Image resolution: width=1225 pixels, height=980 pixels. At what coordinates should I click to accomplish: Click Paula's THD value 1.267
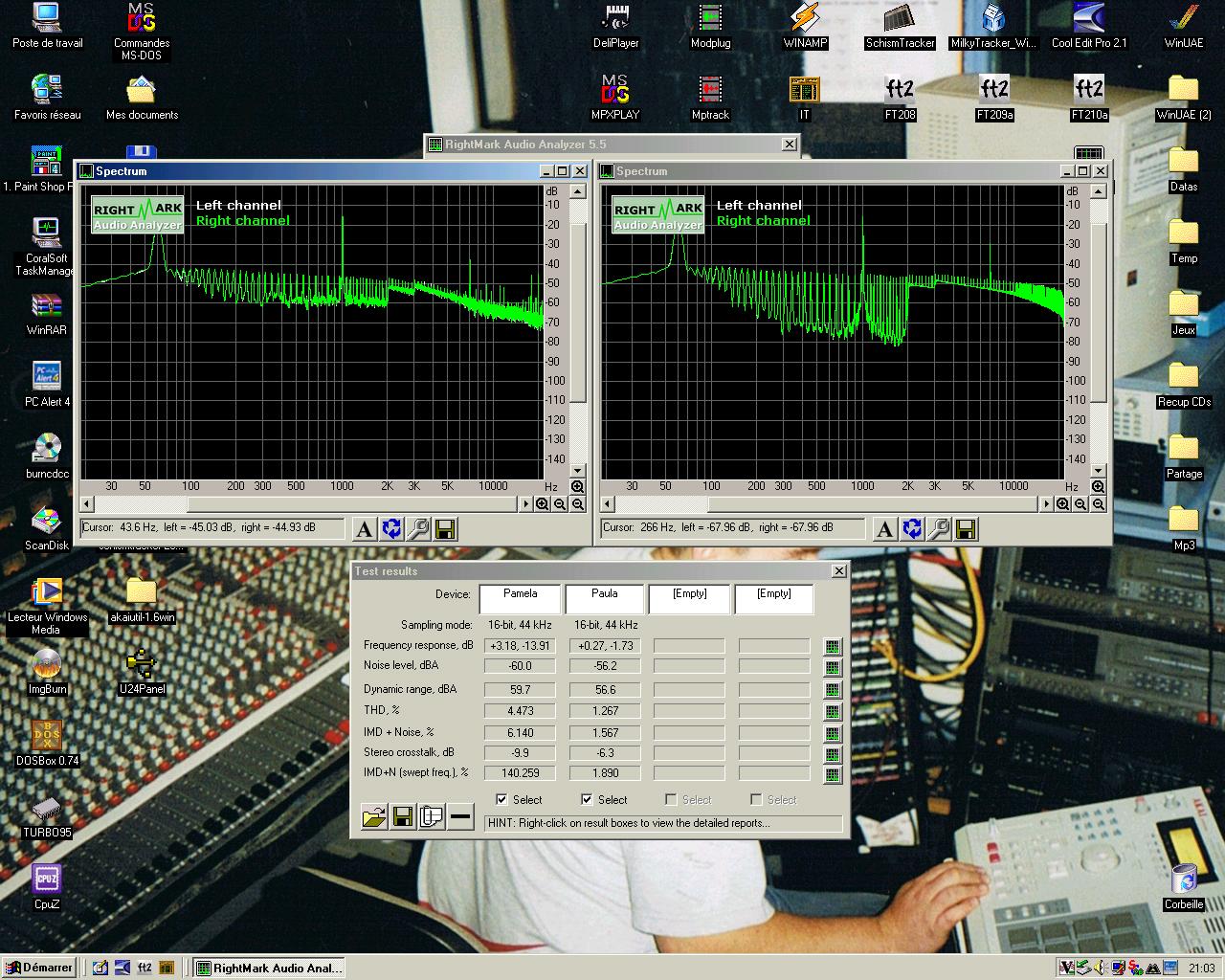click(605, 711)
